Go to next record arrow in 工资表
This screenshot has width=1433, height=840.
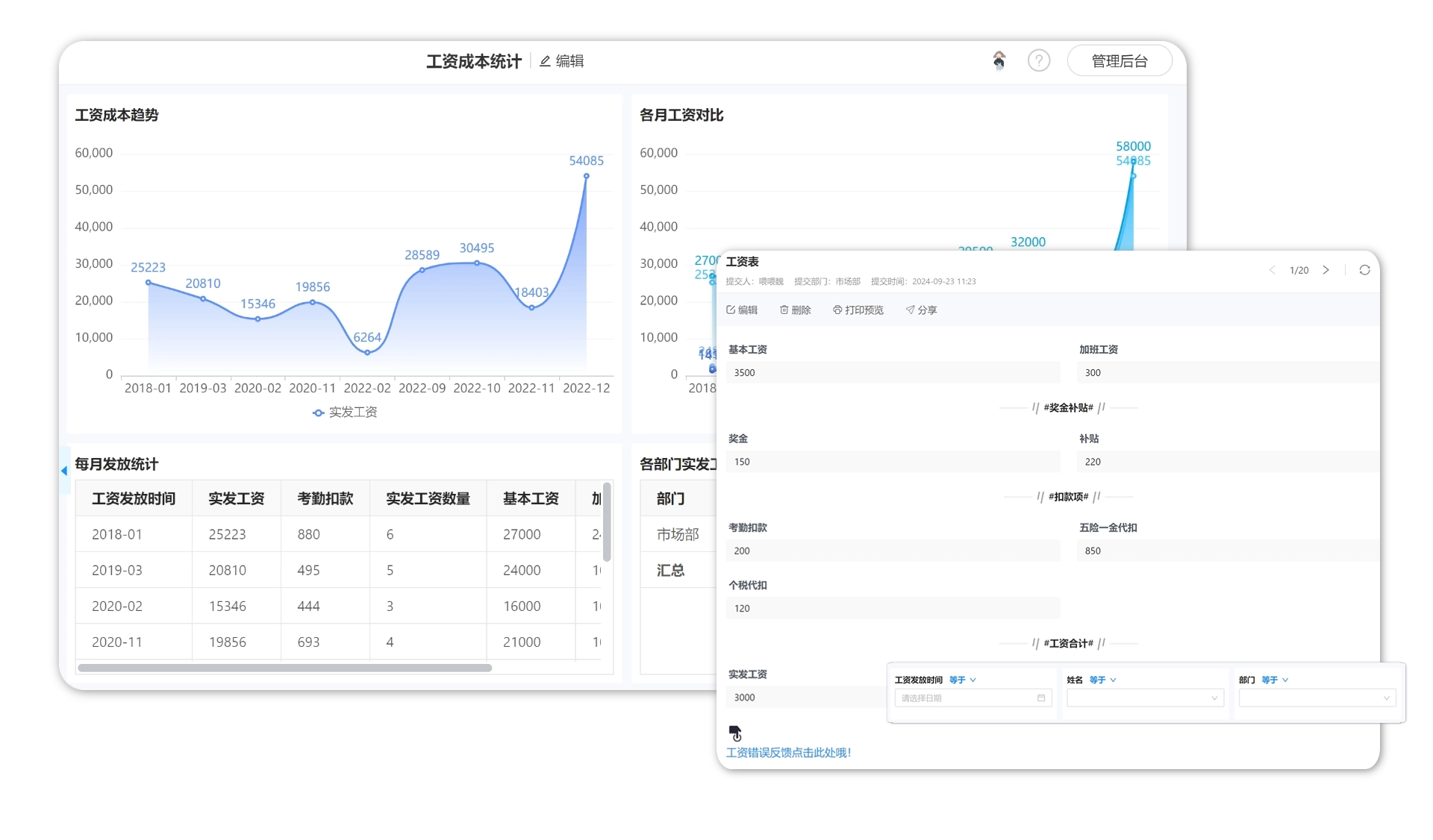(x=1326, y=270)
